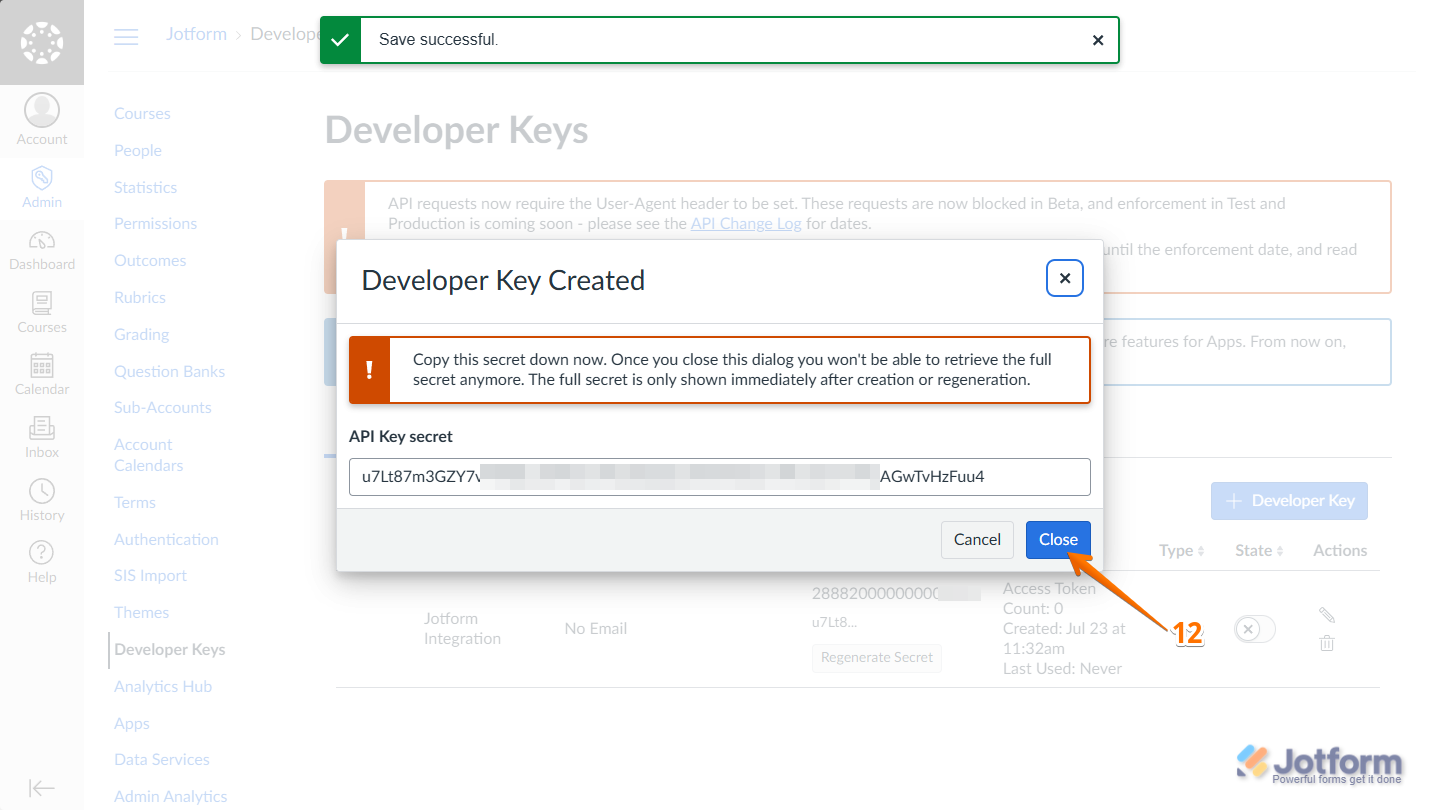Click the Cancel button in dialog

point(977,540)
